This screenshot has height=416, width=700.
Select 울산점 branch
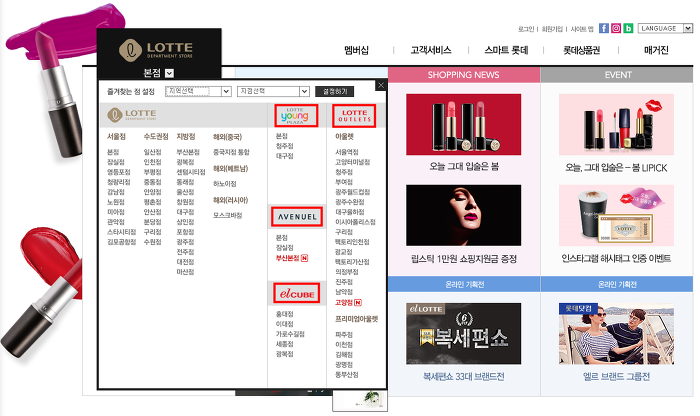[x=185, y=192]
